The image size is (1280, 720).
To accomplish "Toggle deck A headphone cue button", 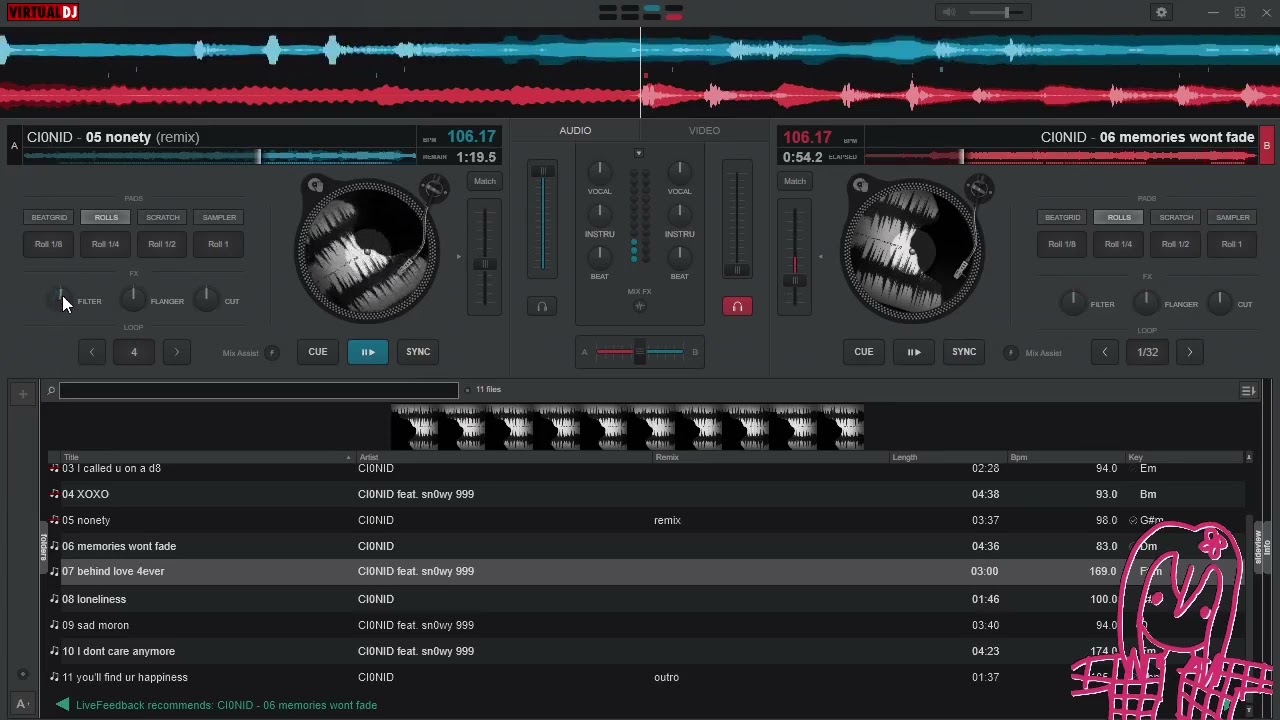I will pos(542,306).
